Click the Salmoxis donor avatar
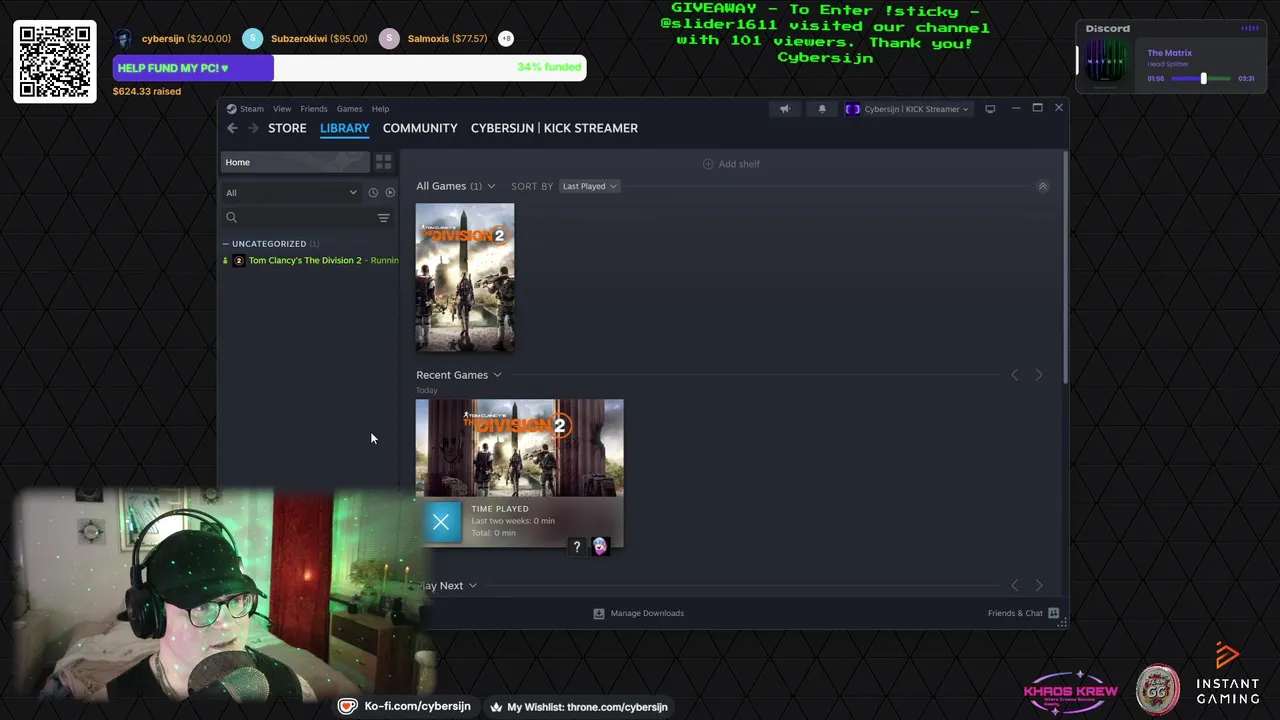 point(389,39)
